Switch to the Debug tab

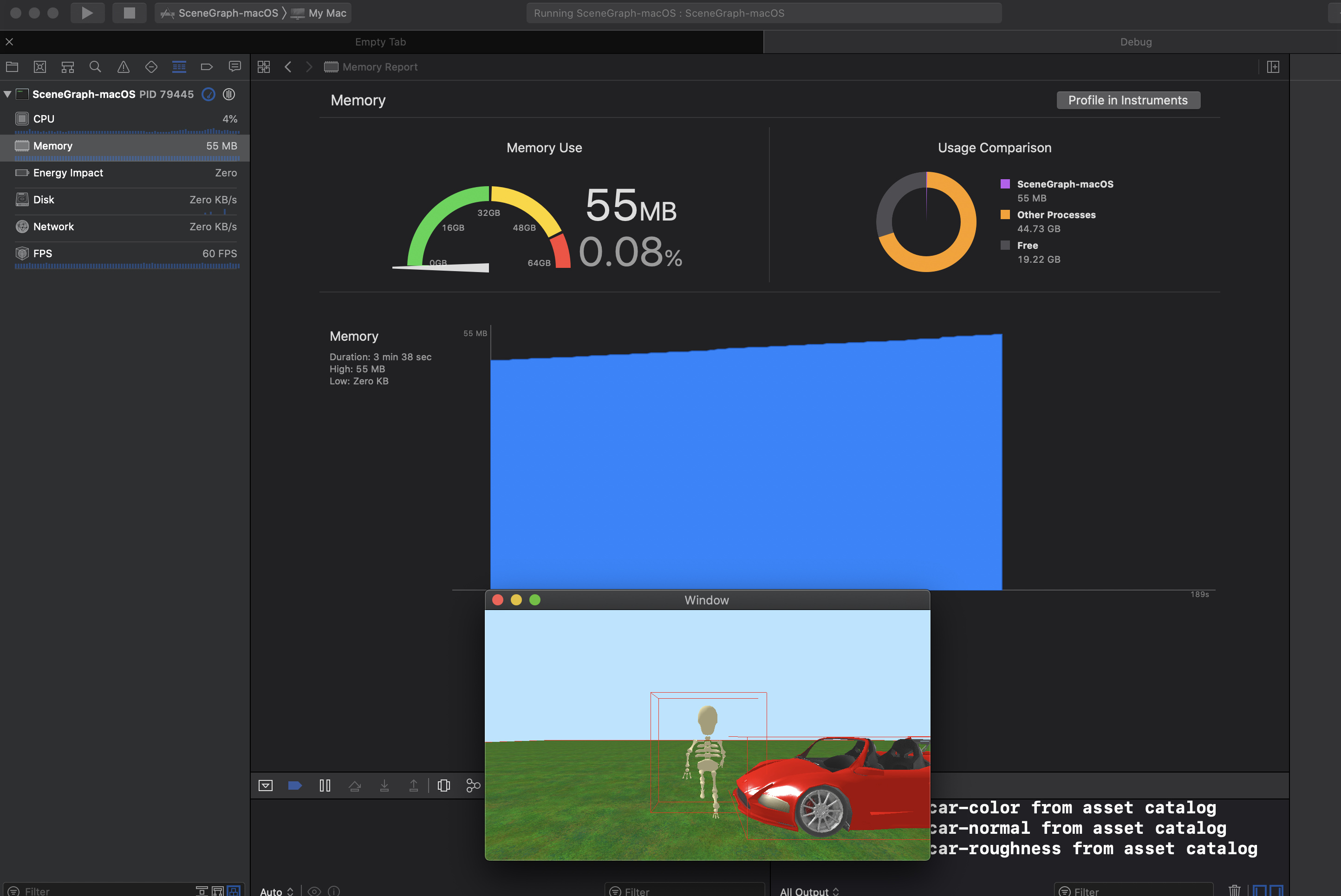1135,42
